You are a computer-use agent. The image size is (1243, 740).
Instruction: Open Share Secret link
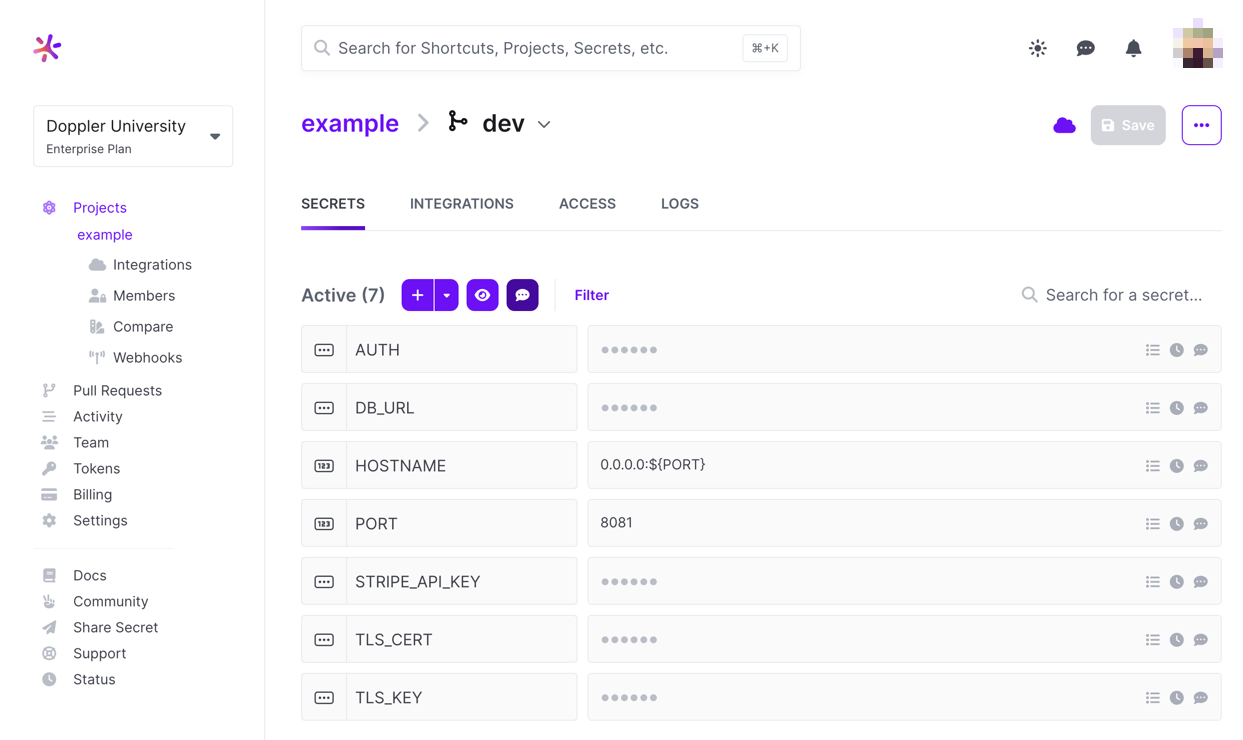click(115, 628)
